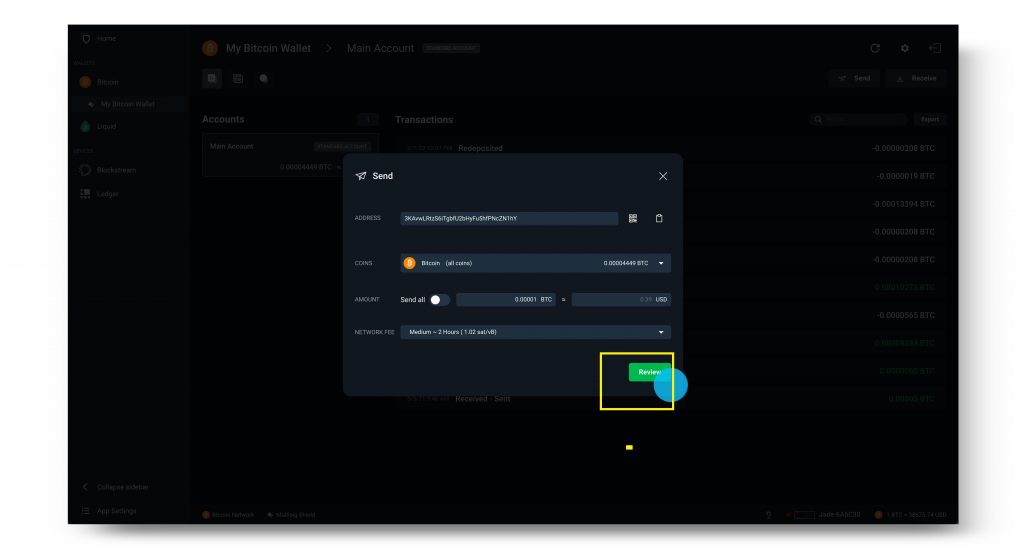Click the BTC amount field
This screenshot has width=1024, height=551.
[x=505, y=300]
